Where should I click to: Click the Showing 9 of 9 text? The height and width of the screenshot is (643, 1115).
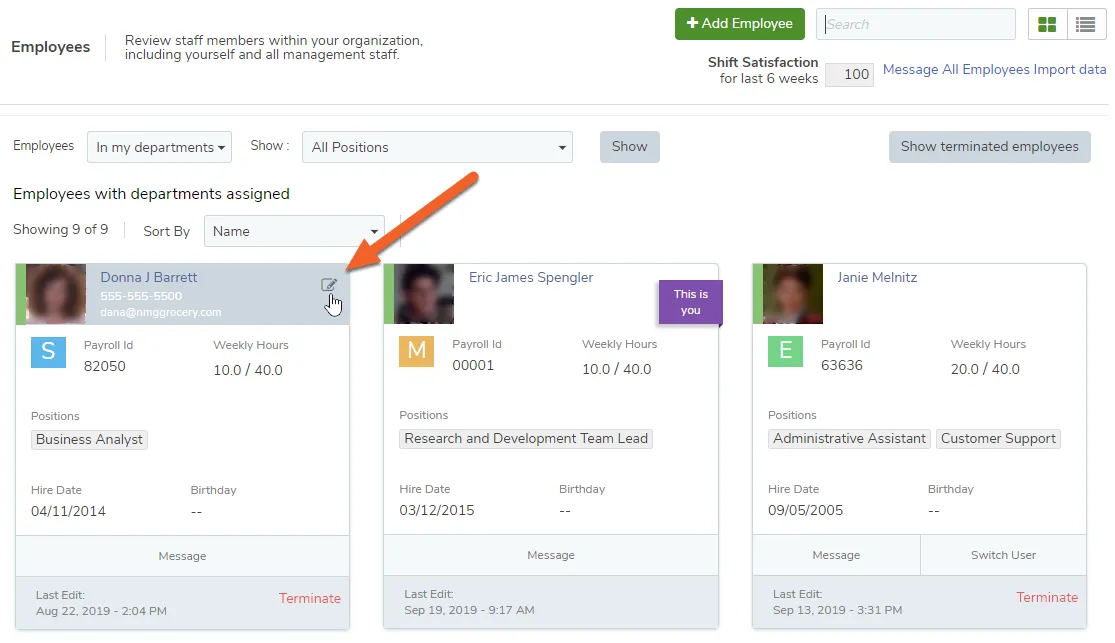coord(60,230)
